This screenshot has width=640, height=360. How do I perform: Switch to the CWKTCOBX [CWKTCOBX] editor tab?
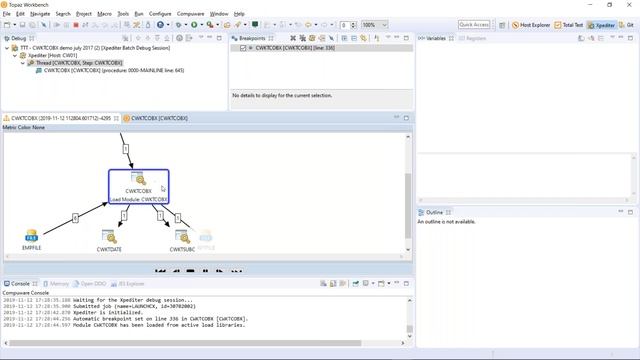point(156,118)
